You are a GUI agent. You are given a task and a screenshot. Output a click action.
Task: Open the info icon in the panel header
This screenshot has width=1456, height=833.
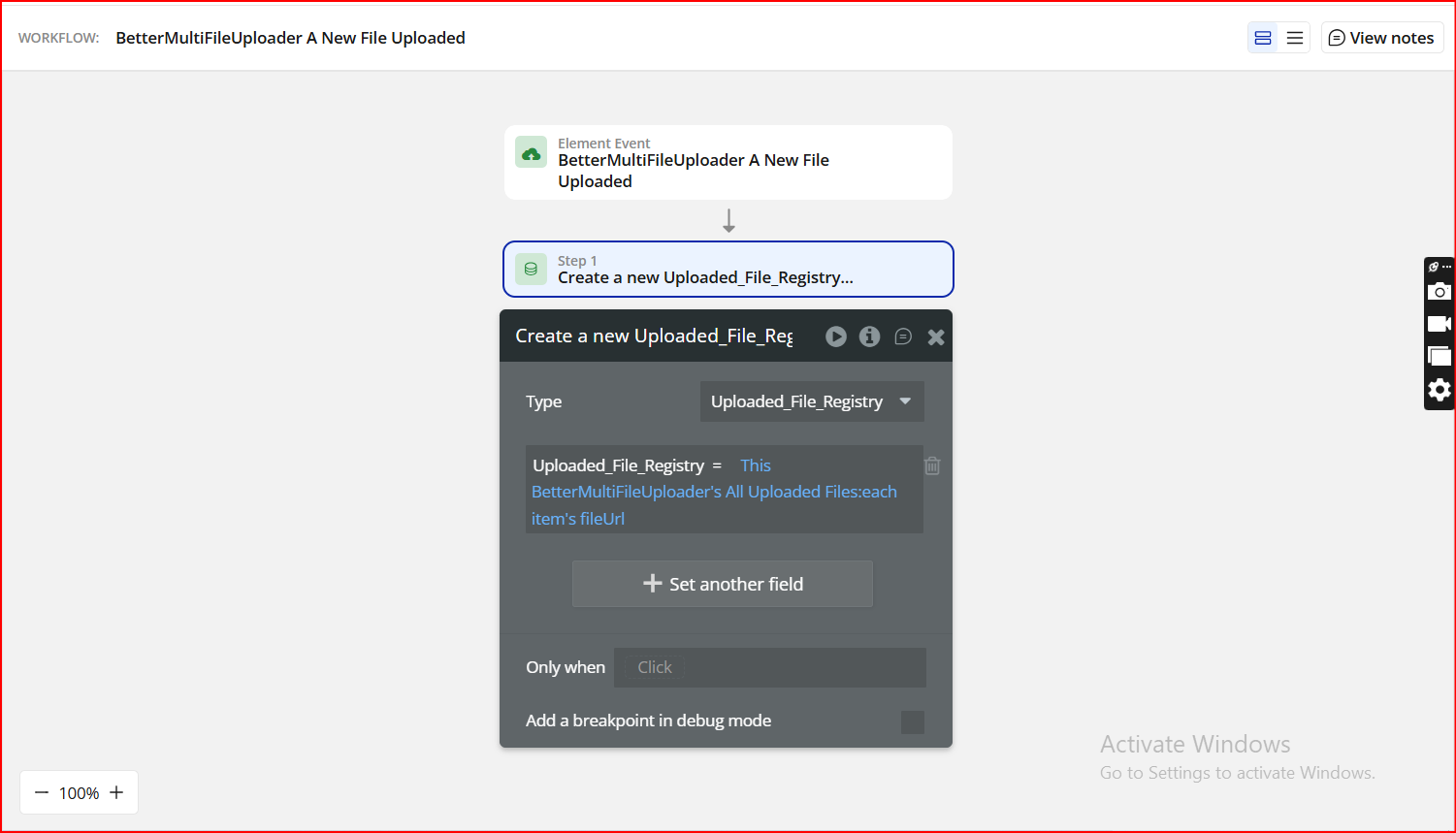coord(869,336)
